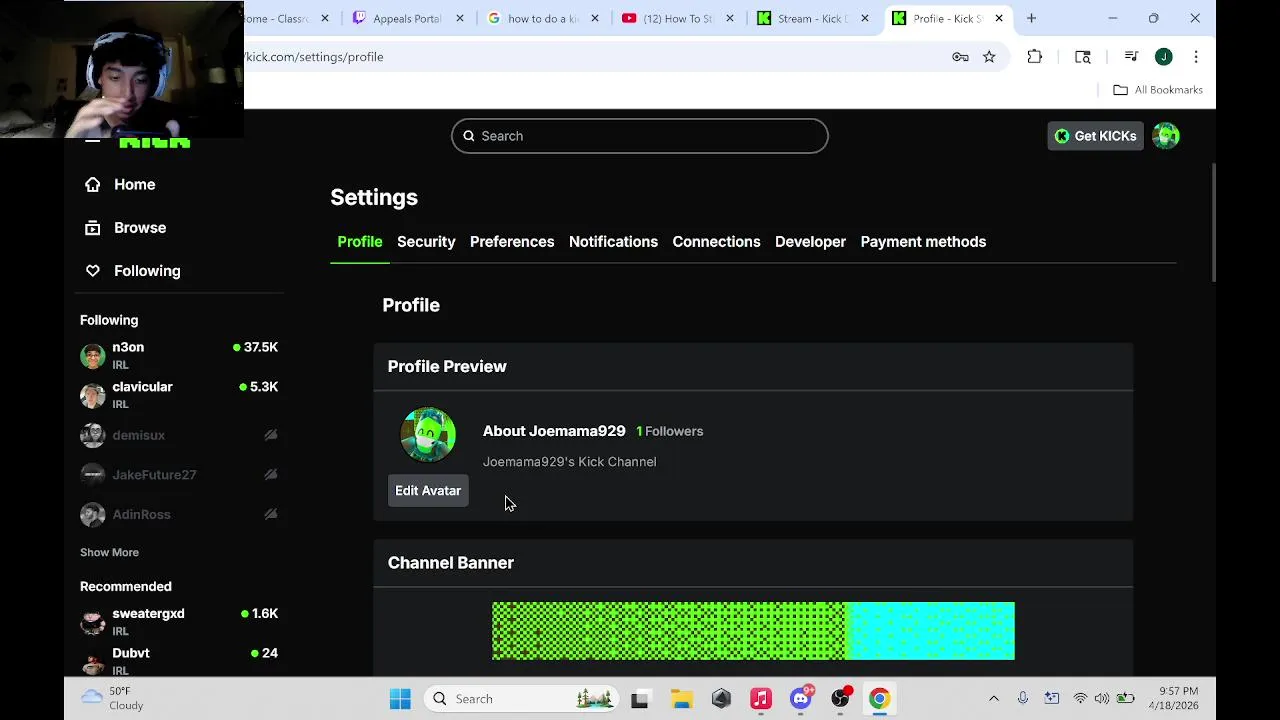
Task: Switch to the YouTube 'How To St' tab
Action: [677, 18]
